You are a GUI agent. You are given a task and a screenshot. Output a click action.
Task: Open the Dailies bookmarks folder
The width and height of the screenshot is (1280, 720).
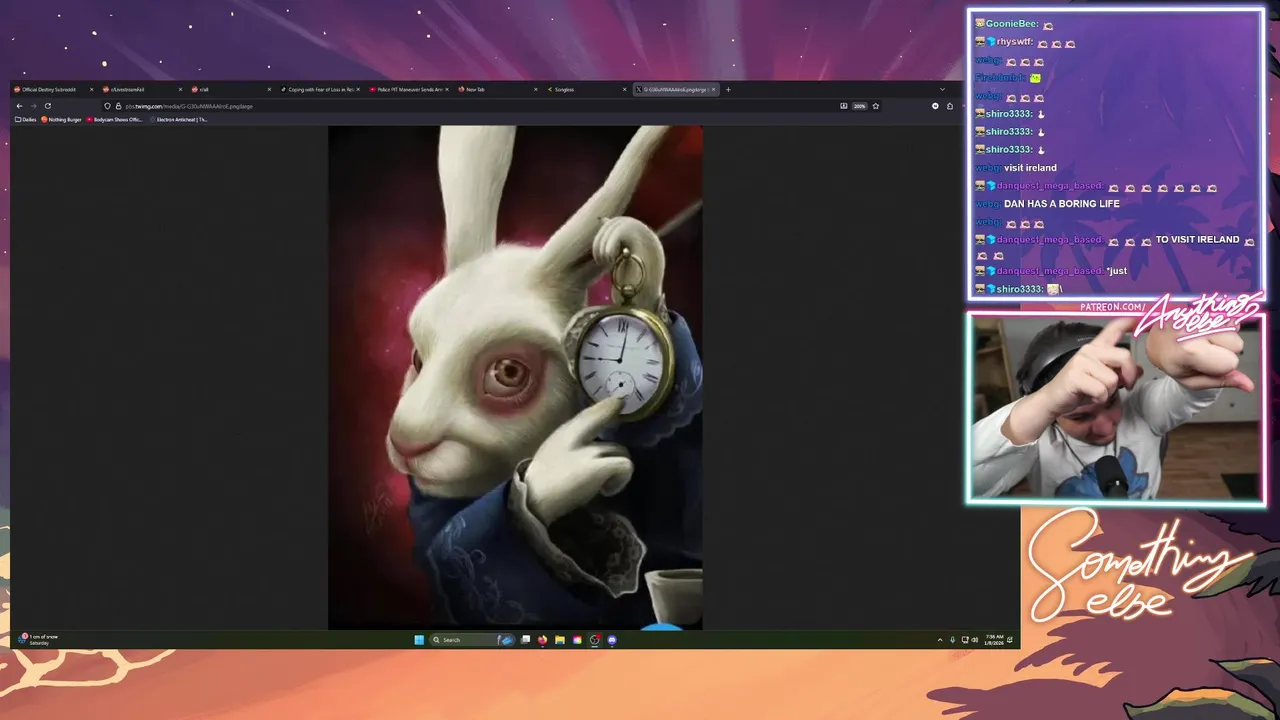(26, 119)
